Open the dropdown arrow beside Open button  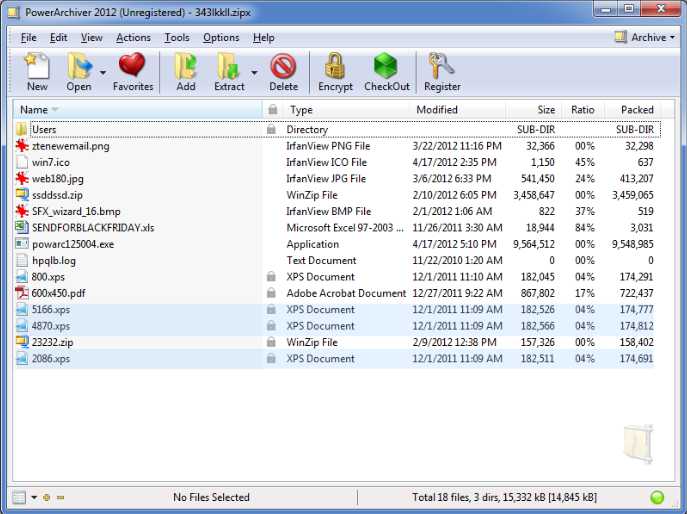coord(103,72)
